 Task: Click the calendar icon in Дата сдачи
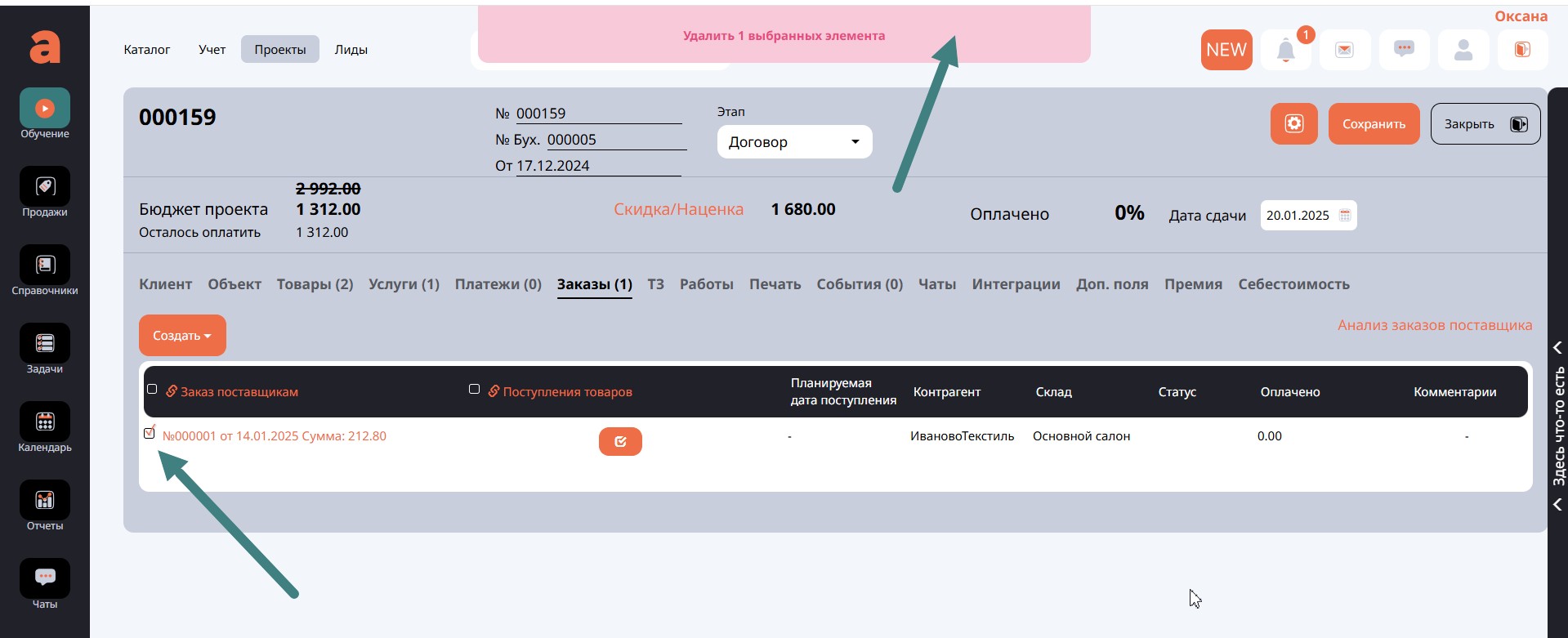coord(1345,216)
